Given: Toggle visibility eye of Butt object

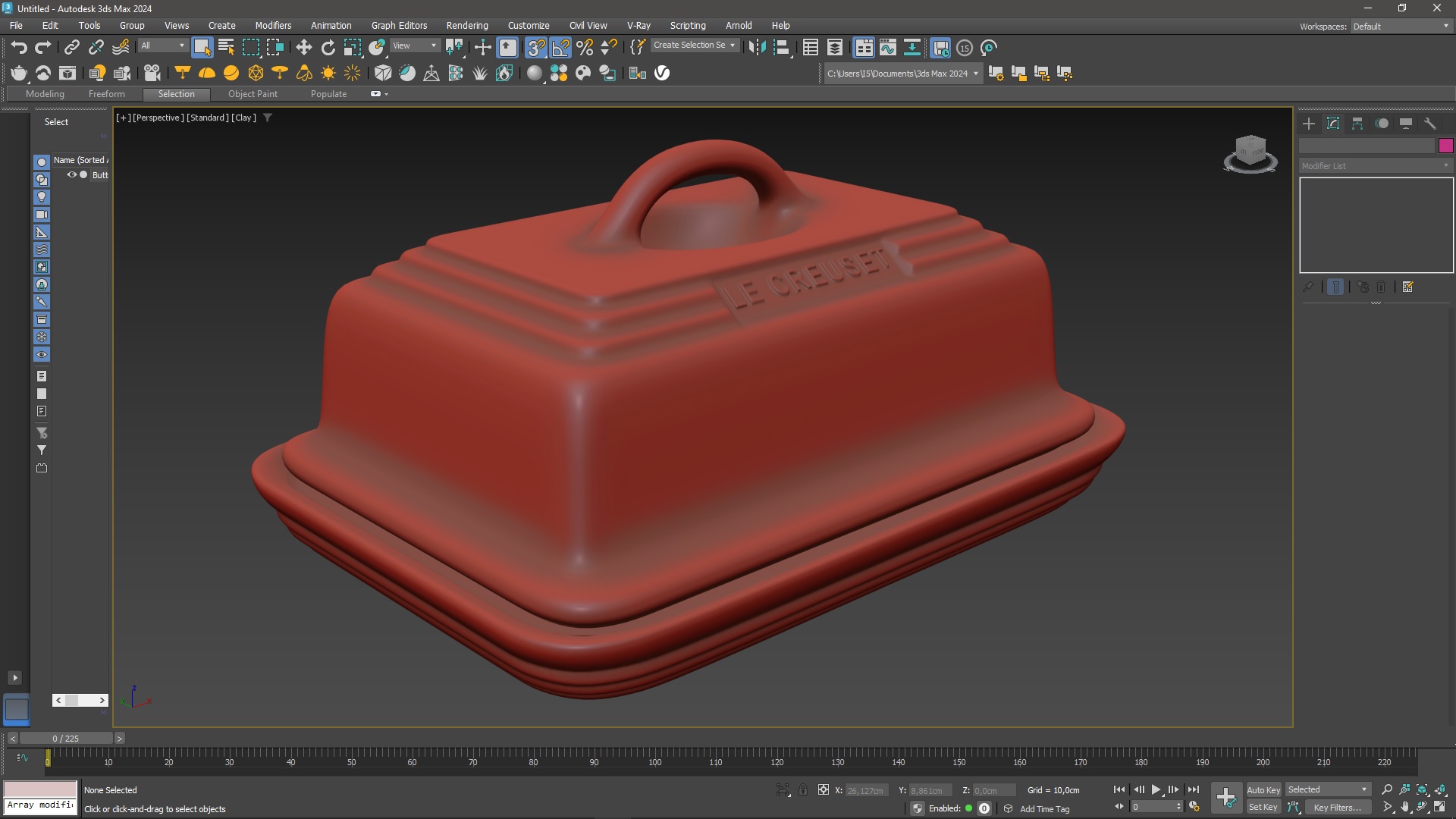Looking at the screenshot, I should [72, 174].
